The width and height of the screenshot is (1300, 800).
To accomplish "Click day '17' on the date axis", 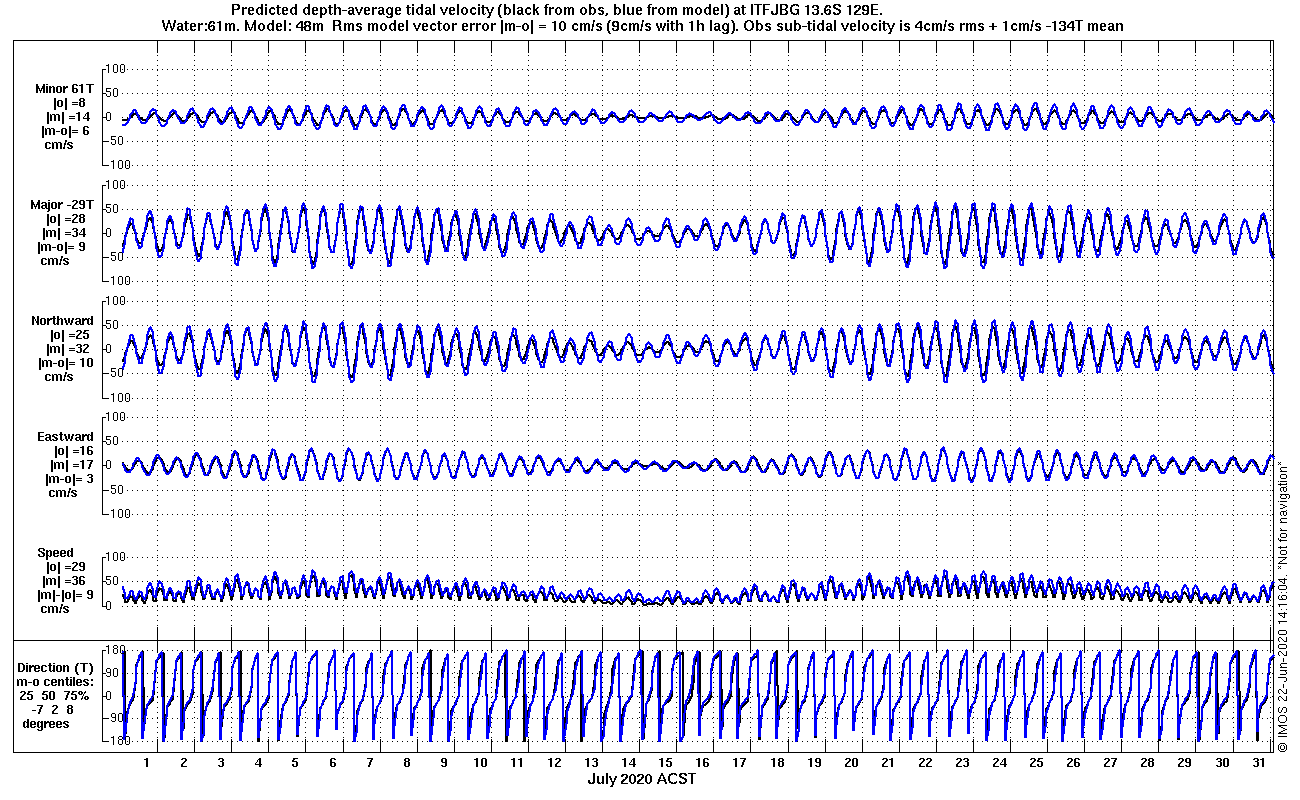I will point(740,763).
